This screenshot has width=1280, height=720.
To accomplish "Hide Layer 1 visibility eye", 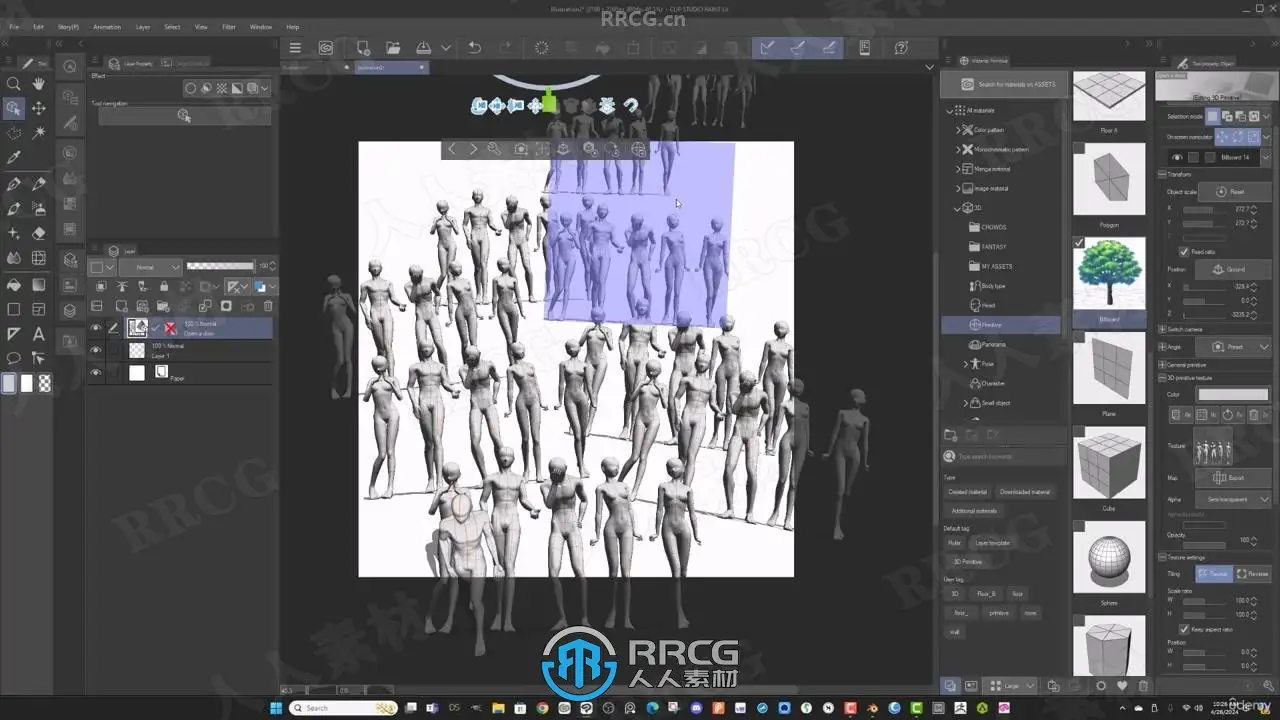I will point(96,350).
